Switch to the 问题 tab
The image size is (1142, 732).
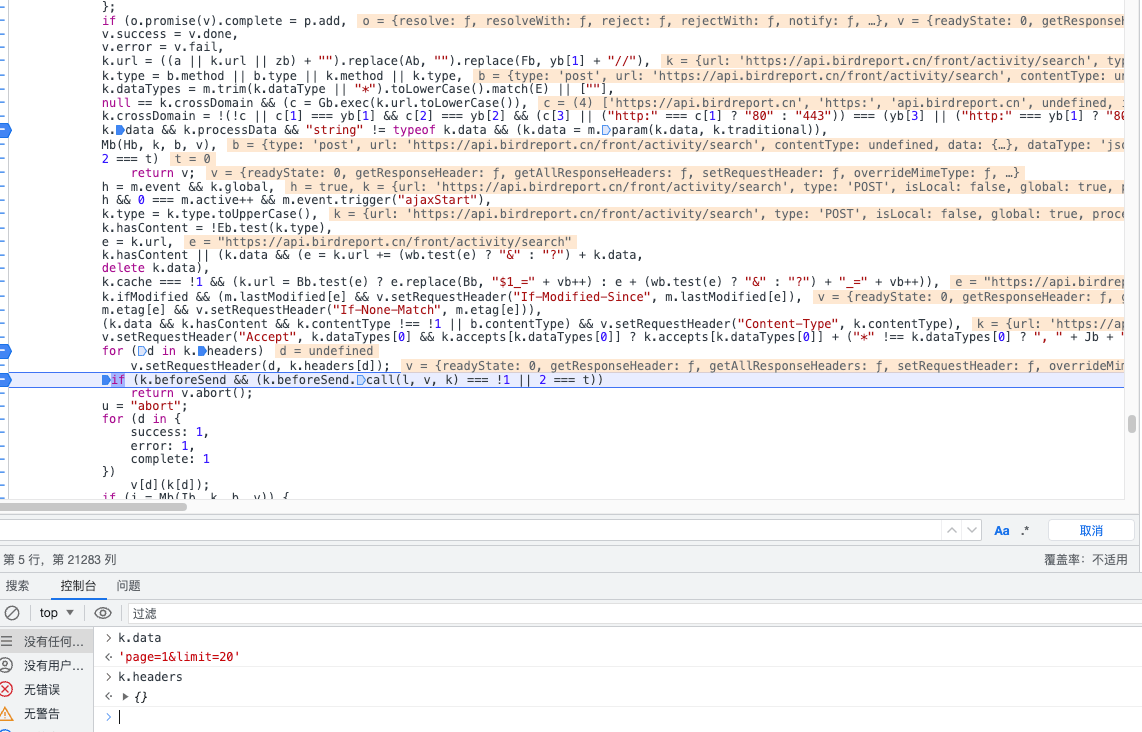(128, 586)
